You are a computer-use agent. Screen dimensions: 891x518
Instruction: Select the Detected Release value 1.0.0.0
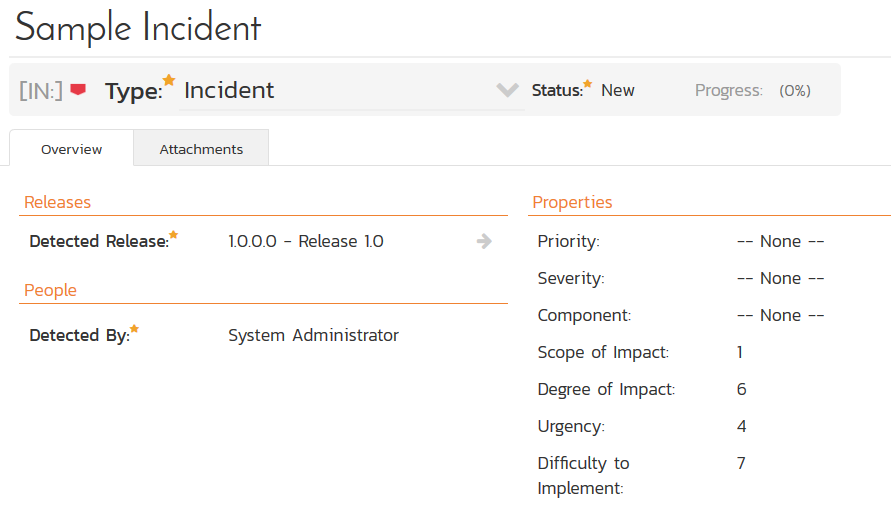tap(306, 241)
